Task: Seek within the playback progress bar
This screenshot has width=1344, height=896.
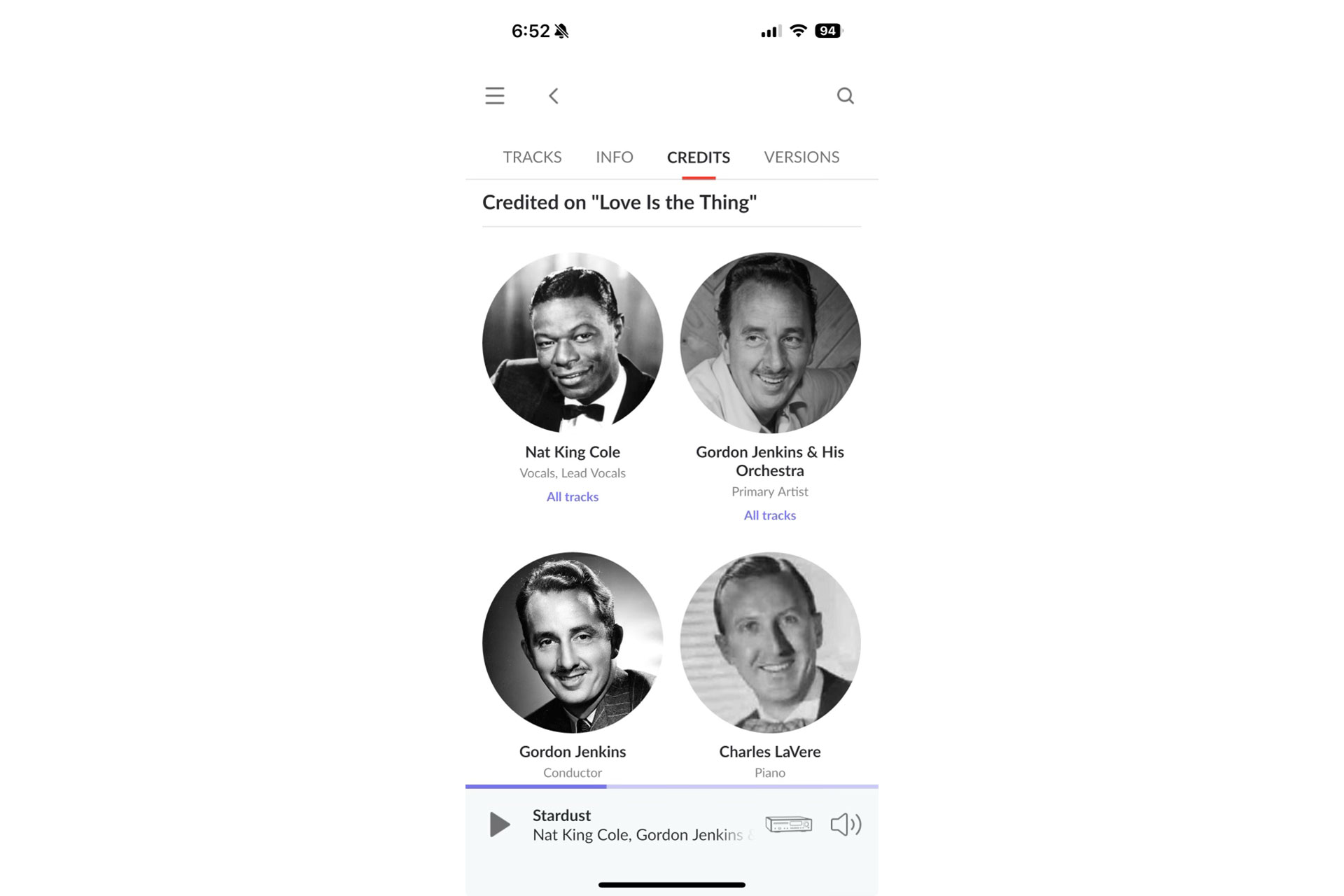Action: [672, 787]
